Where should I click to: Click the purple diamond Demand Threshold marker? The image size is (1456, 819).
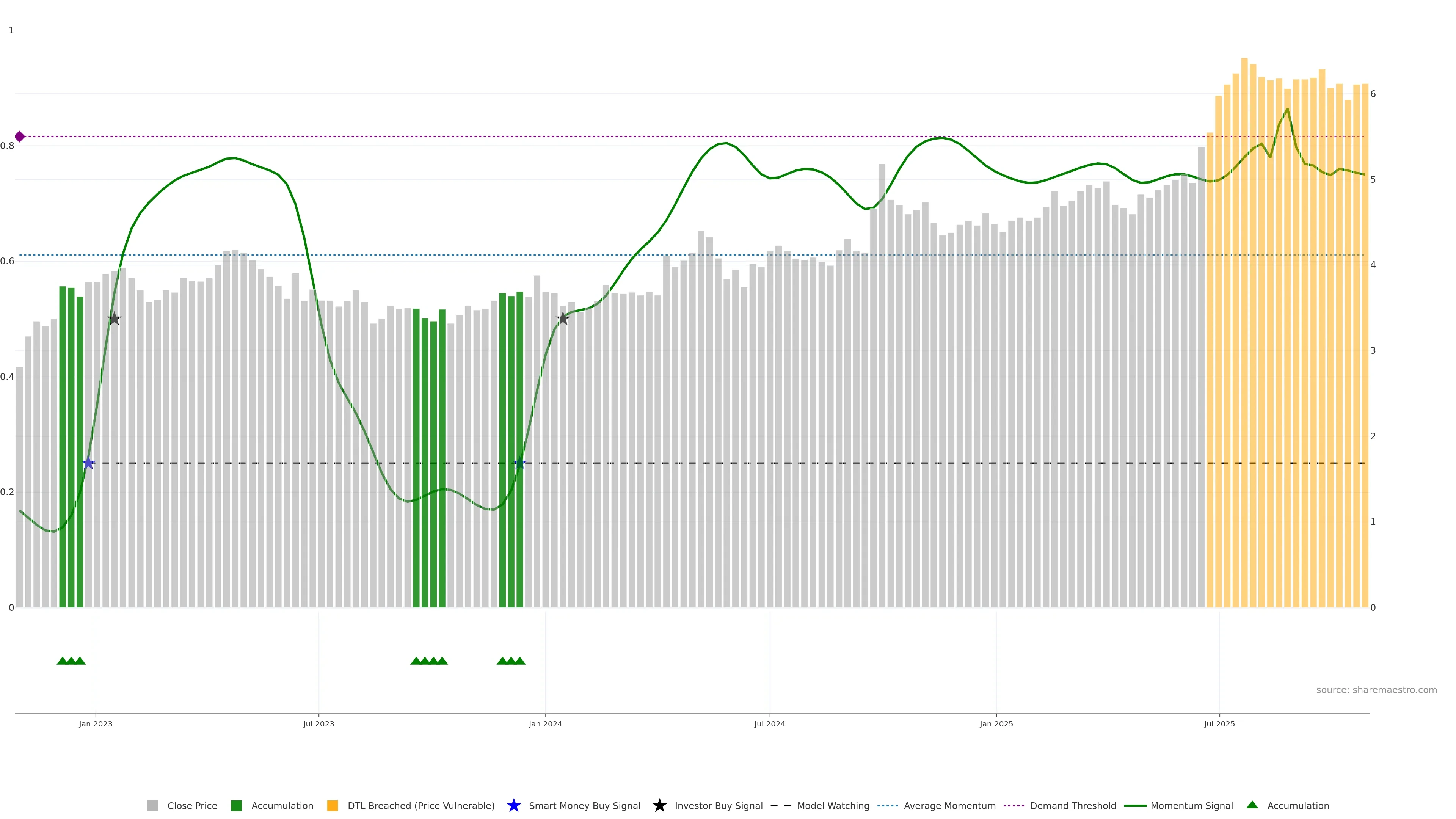click(20, 136)
